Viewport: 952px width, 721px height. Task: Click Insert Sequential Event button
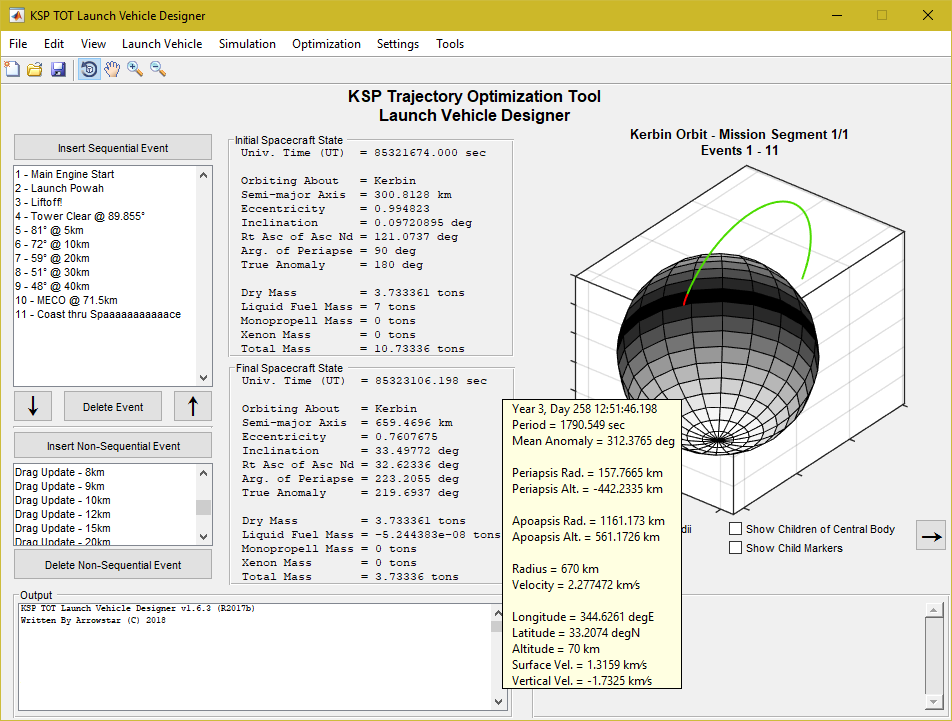pos(113,148)
